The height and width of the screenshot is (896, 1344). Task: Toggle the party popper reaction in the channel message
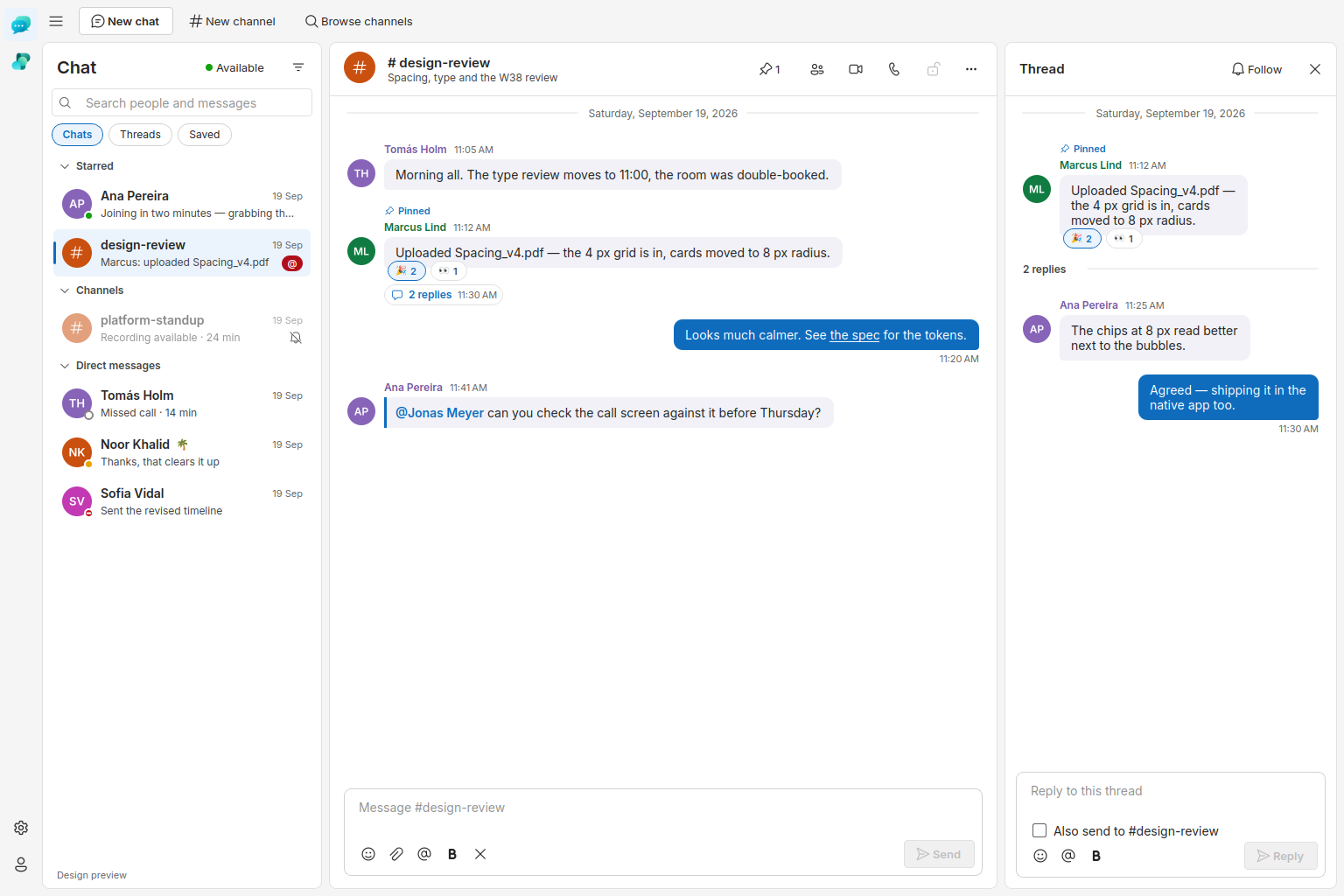[x=407, y=271]
